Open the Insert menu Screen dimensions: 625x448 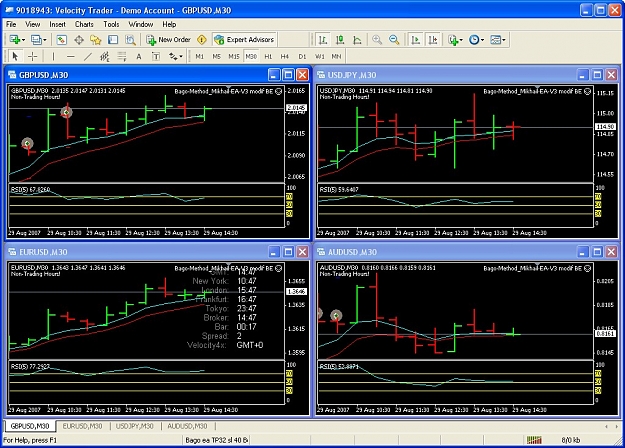pyautogui.click(x=57, y=24)
